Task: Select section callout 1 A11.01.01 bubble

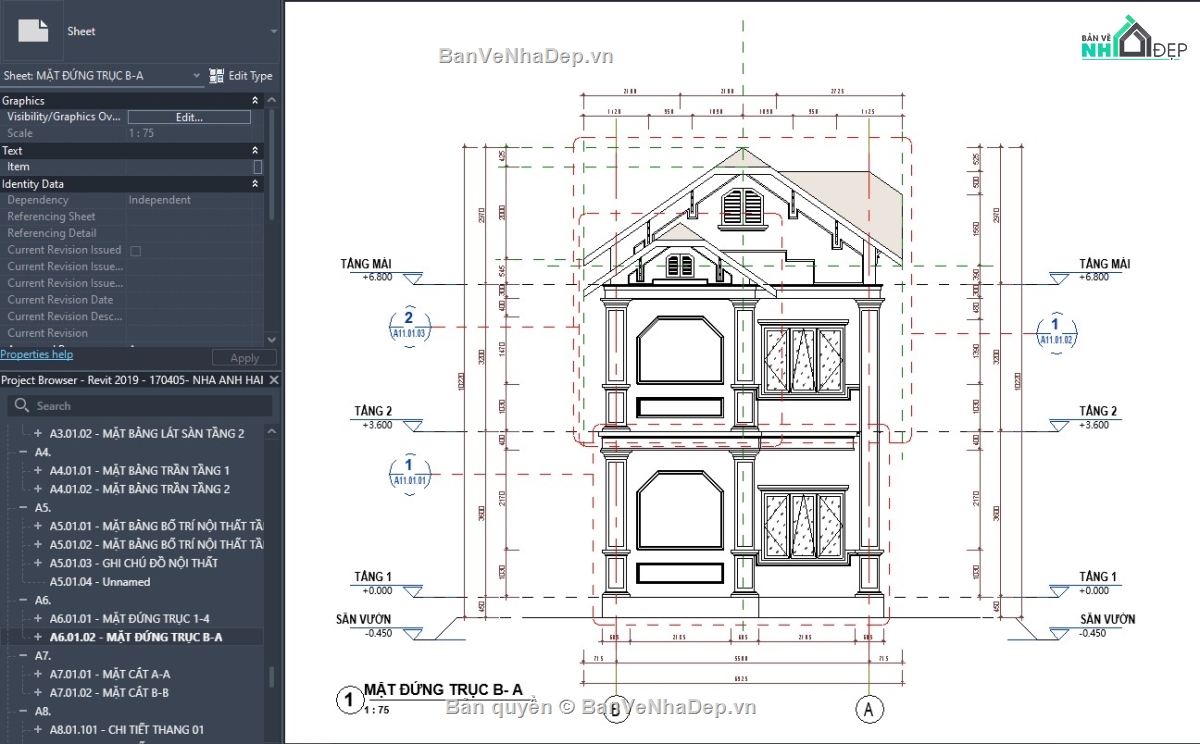Action: [x=408, y=472]
